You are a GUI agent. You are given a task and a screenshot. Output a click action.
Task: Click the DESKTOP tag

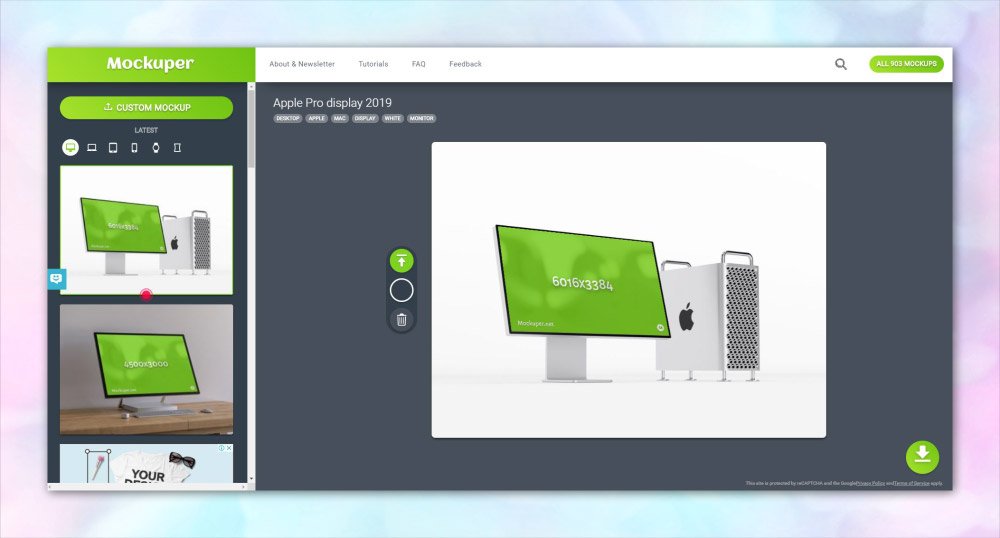tap(288, 119)
